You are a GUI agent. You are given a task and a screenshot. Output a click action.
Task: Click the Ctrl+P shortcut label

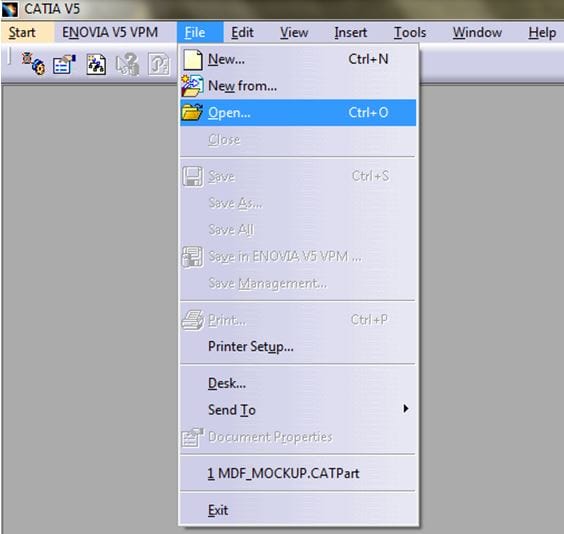pos(369,319)
